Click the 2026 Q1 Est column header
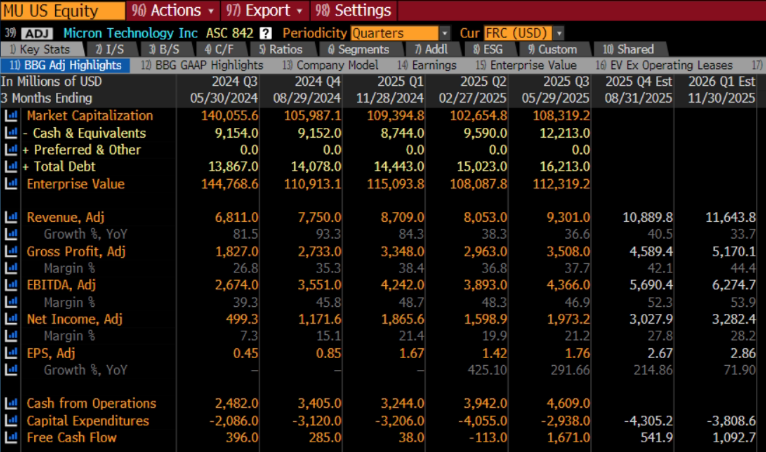The image size is (766, 452). point(722,81)
